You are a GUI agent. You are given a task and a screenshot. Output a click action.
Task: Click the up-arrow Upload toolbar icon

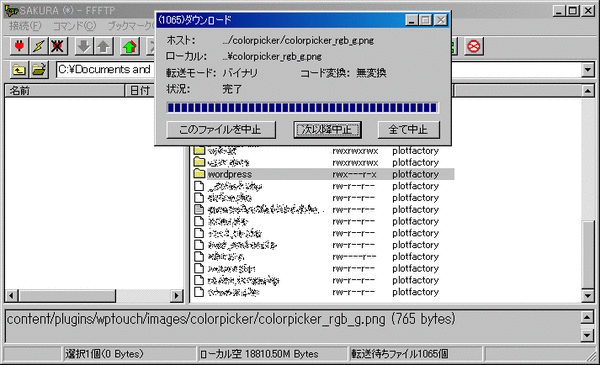pyautogui.click(x=104, y=47)
